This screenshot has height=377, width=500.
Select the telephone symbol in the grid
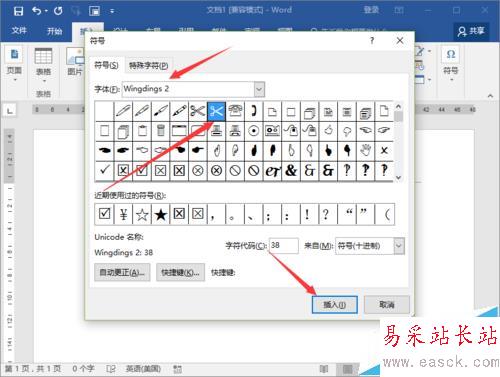click(235, 111)
